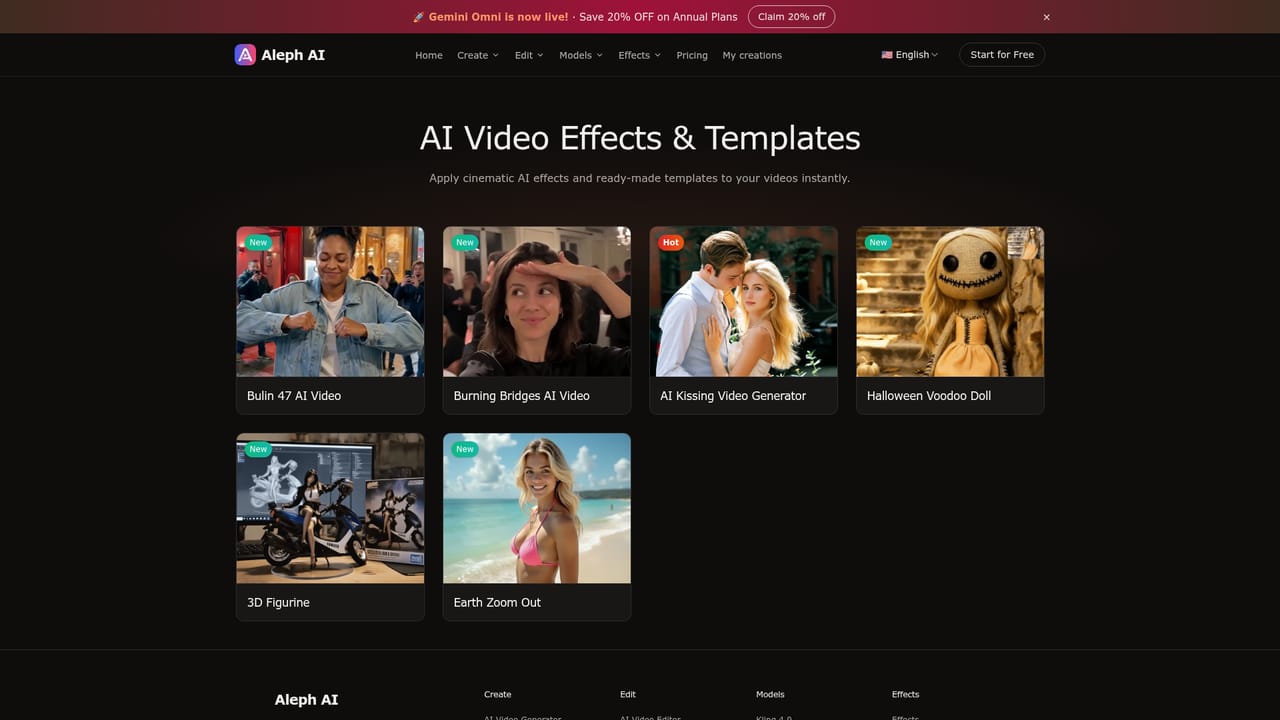Click the footer Effects heading

point(905,694)
